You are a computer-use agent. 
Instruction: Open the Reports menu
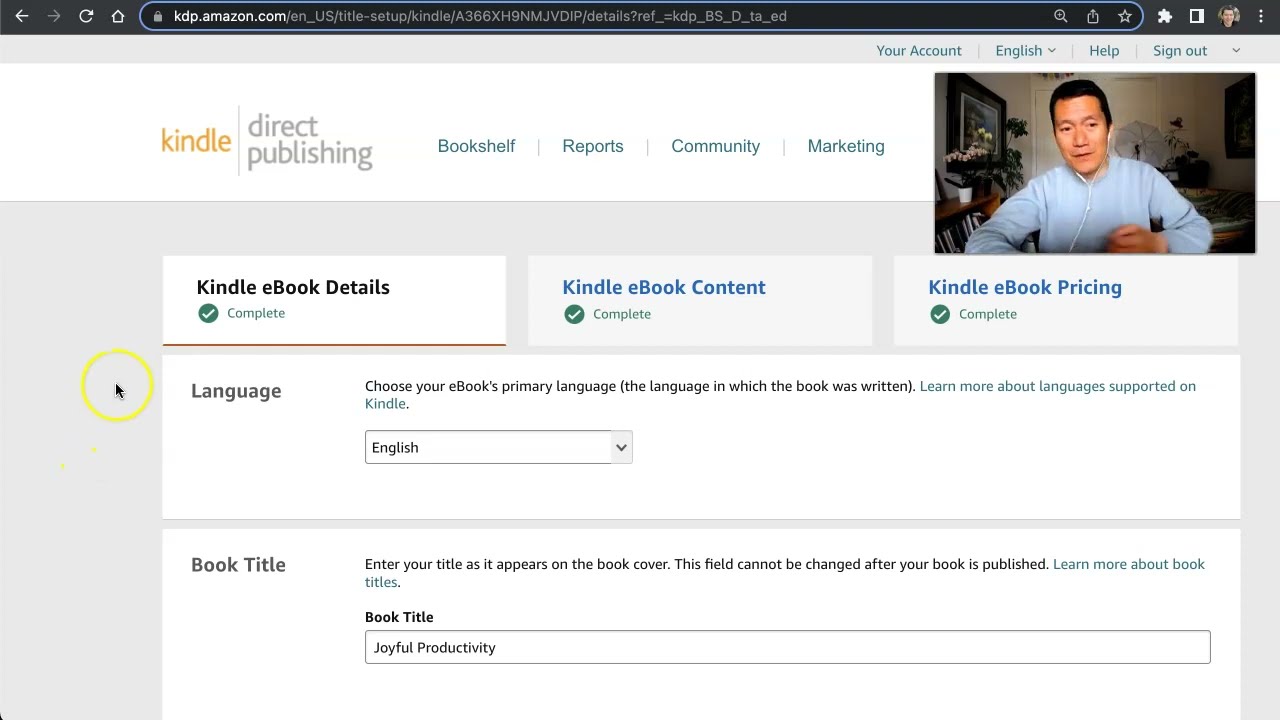[593, 146]
